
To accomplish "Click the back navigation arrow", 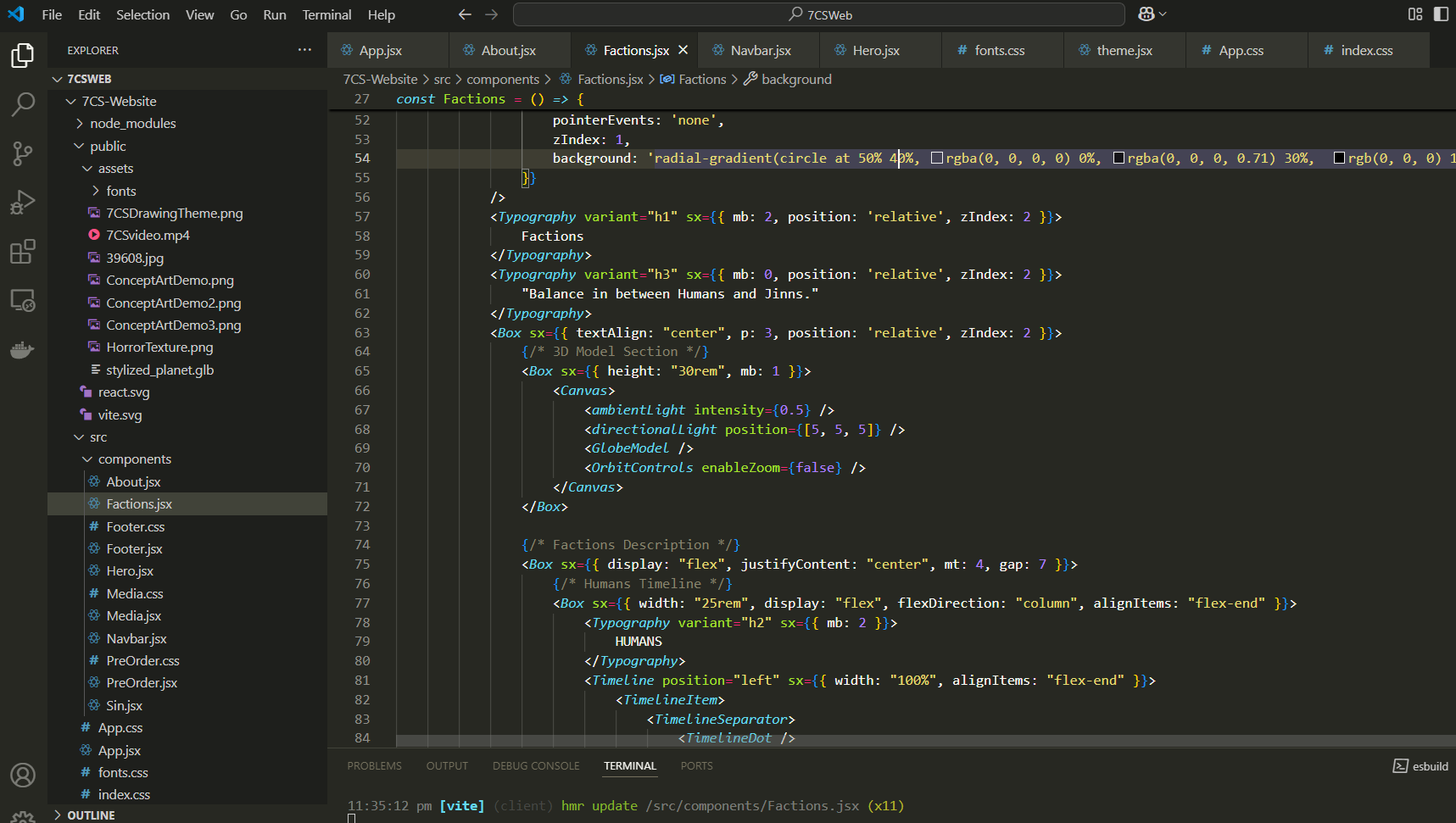I will [x=464, y=14].
